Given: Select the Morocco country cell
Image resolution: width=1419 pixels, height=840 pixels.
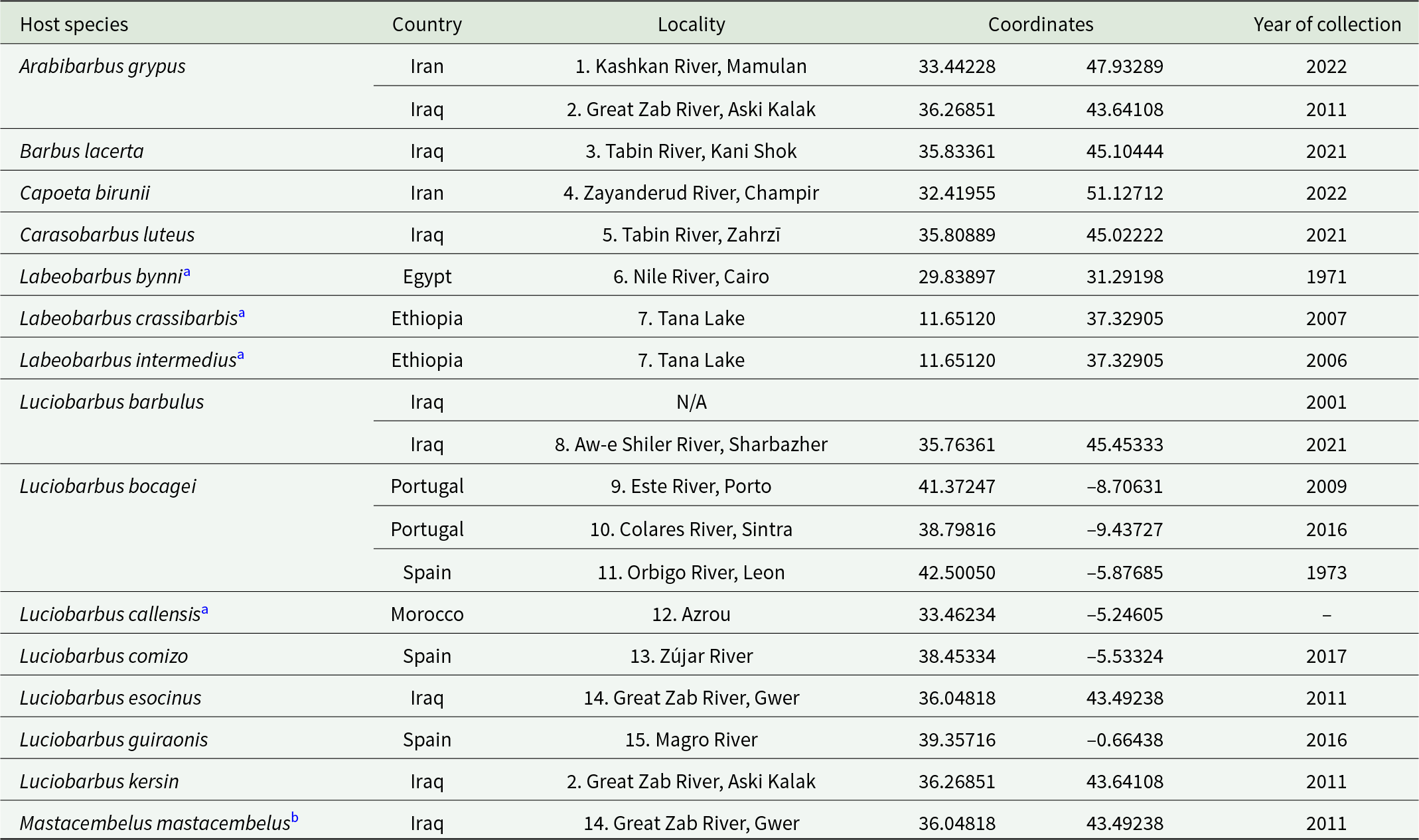Looking at the screenshot, I should (427, 614).
